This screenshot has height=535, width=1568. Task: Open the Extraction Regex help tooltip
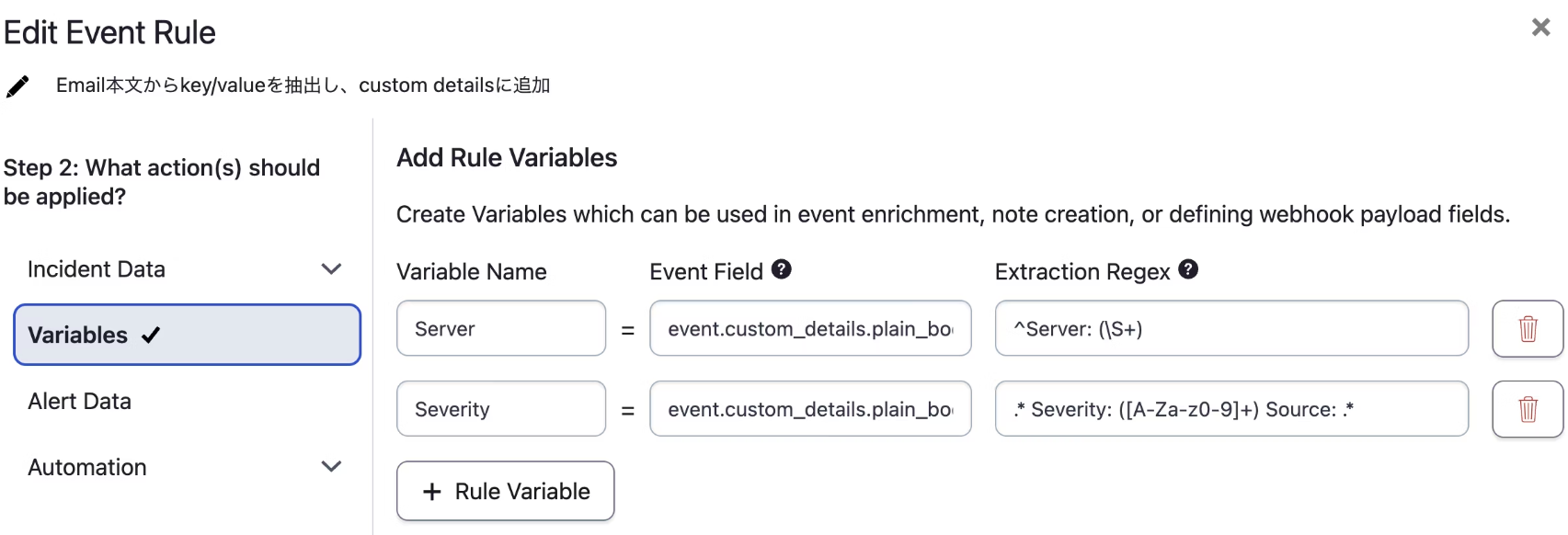pyautogui.click(x=1188, y=269)
